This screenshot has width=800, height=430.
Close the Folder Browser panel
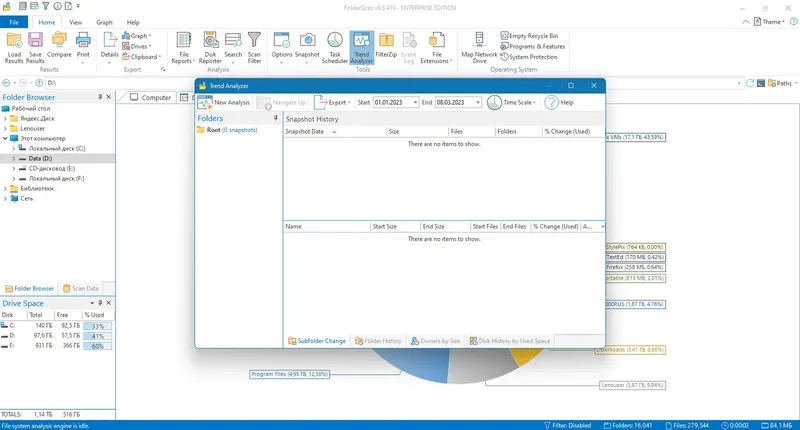[x=109, y=97]
